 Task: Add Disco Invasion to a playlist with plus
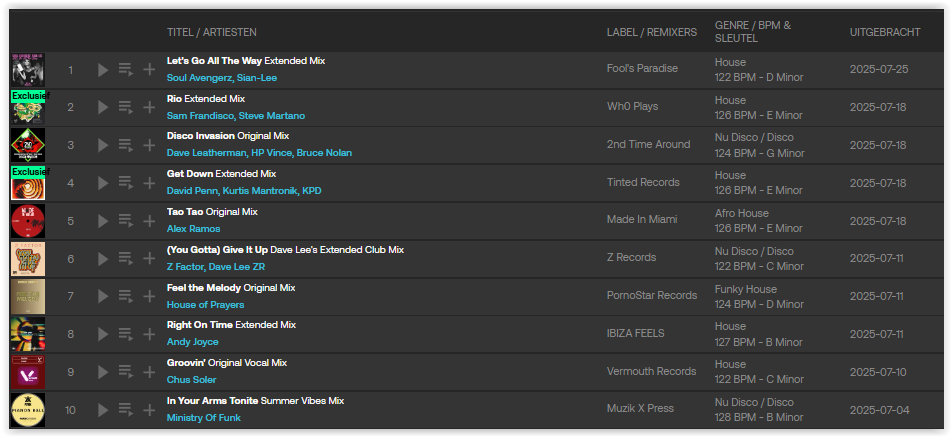click(x=149, y=145)
